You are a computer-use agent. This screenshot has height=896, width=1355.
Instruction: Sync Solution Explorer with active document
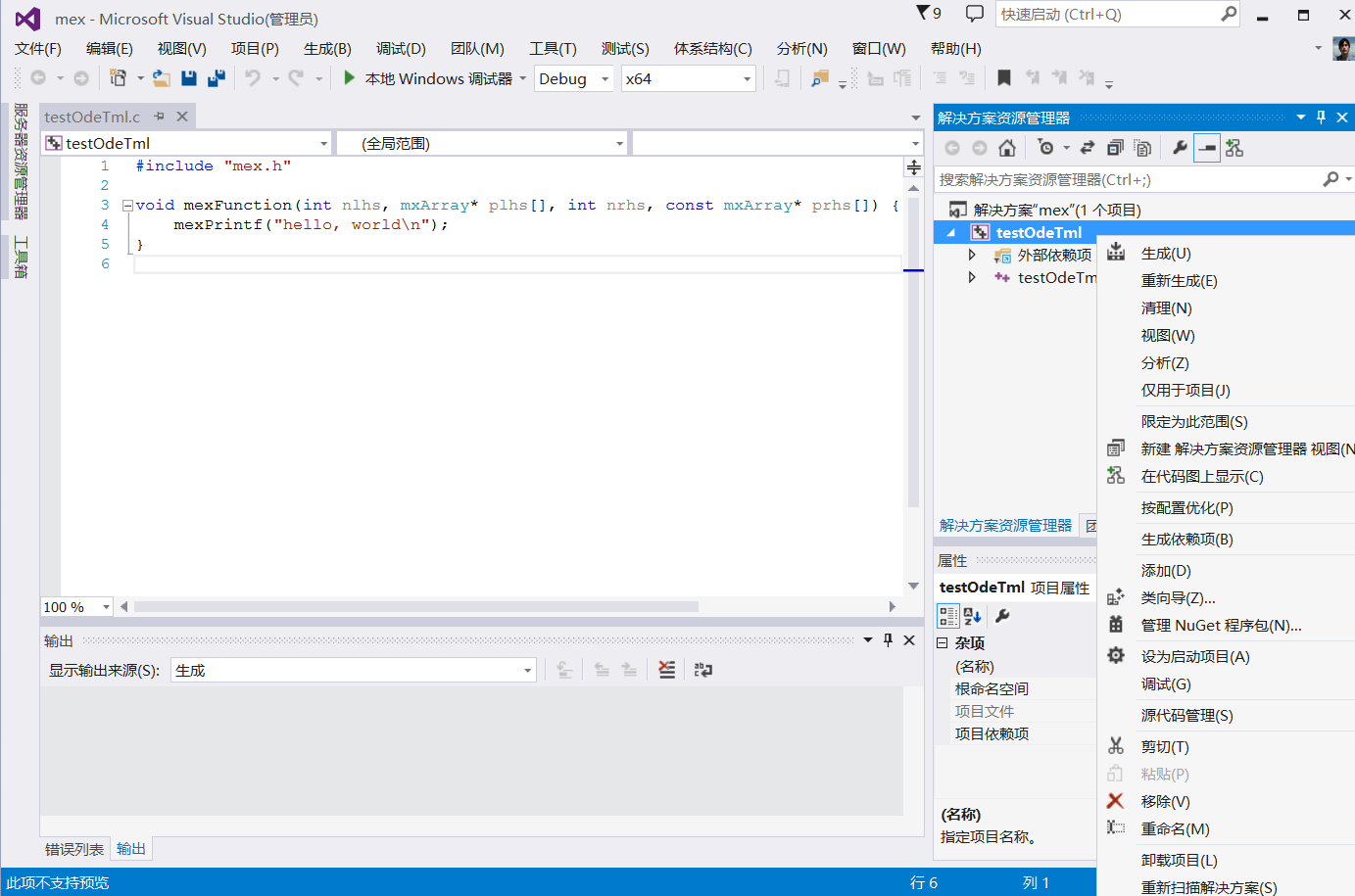pos(1088,147)
